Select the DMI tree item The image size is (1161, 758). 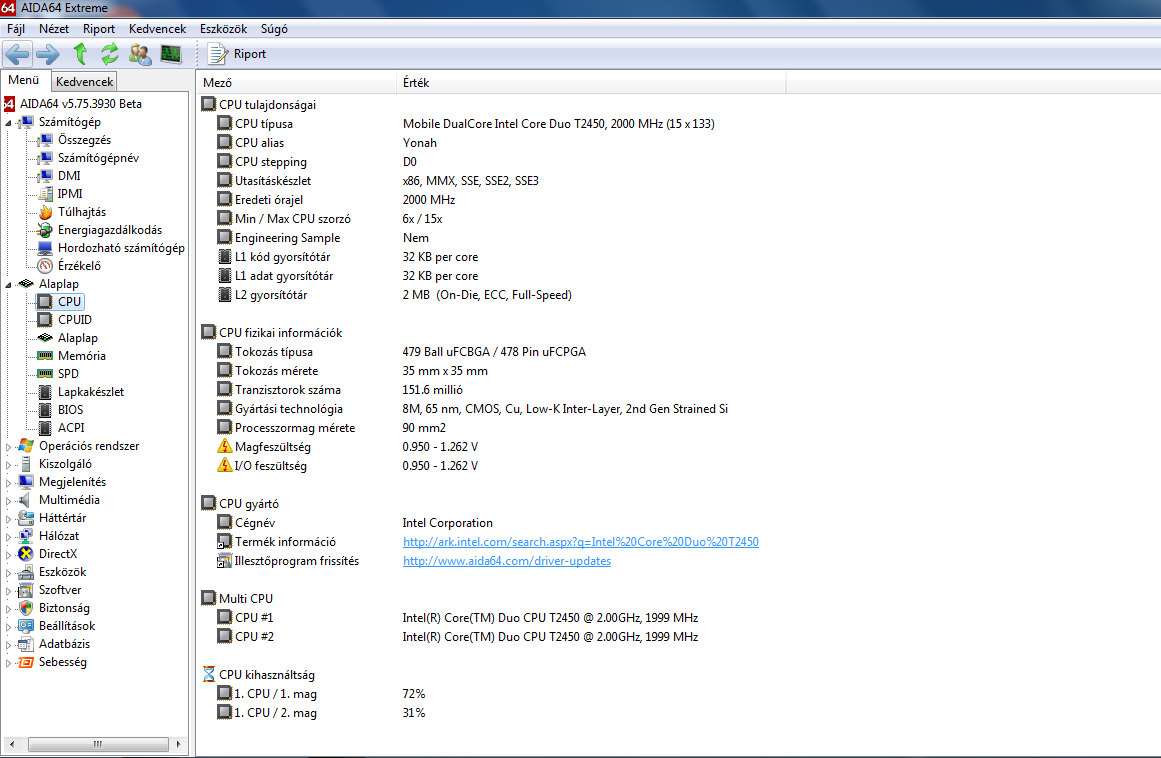click(x=69, y=175)
